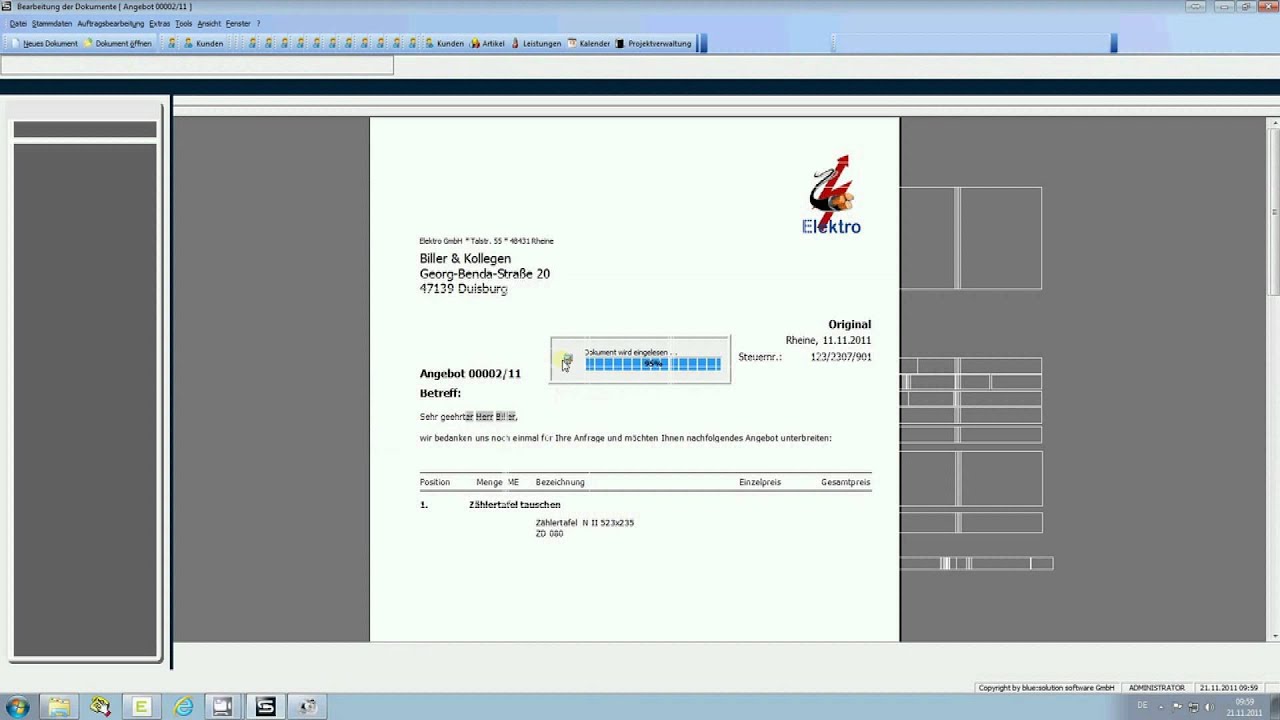
Task: Click the Original label on the document
Action: pyautogui.click(x=849, y=324)
